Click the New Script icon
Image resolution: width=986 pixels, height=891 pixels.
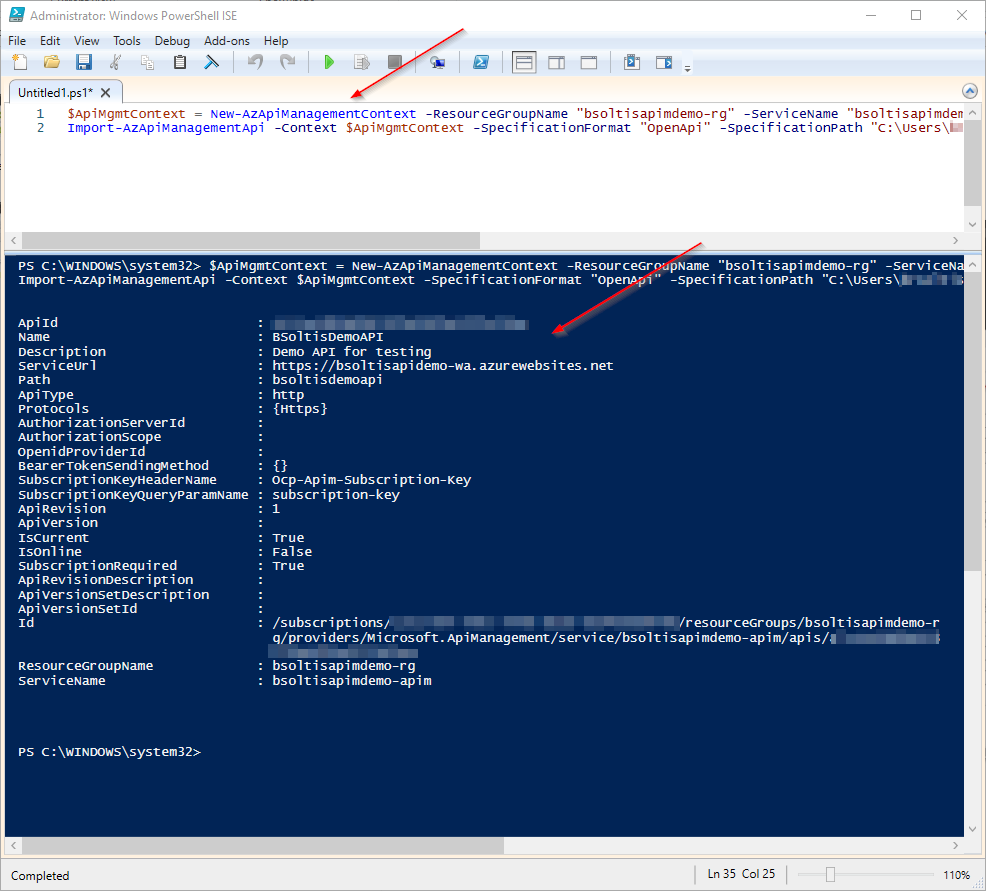[x=20, y=63]
